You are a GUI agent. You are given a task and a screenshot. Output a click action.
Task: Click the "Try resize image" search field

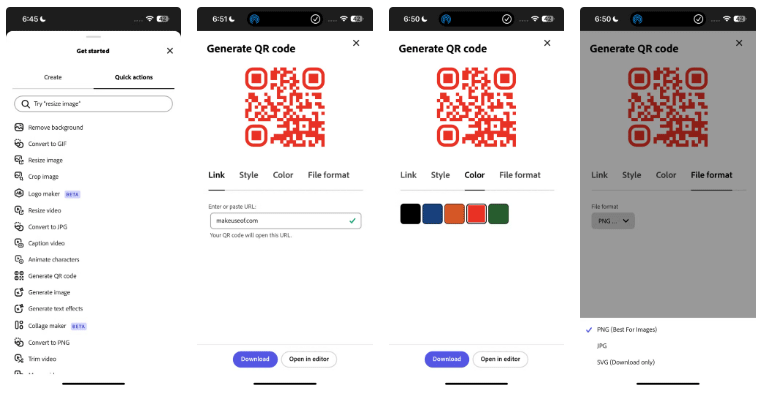[x=94, y=104]
